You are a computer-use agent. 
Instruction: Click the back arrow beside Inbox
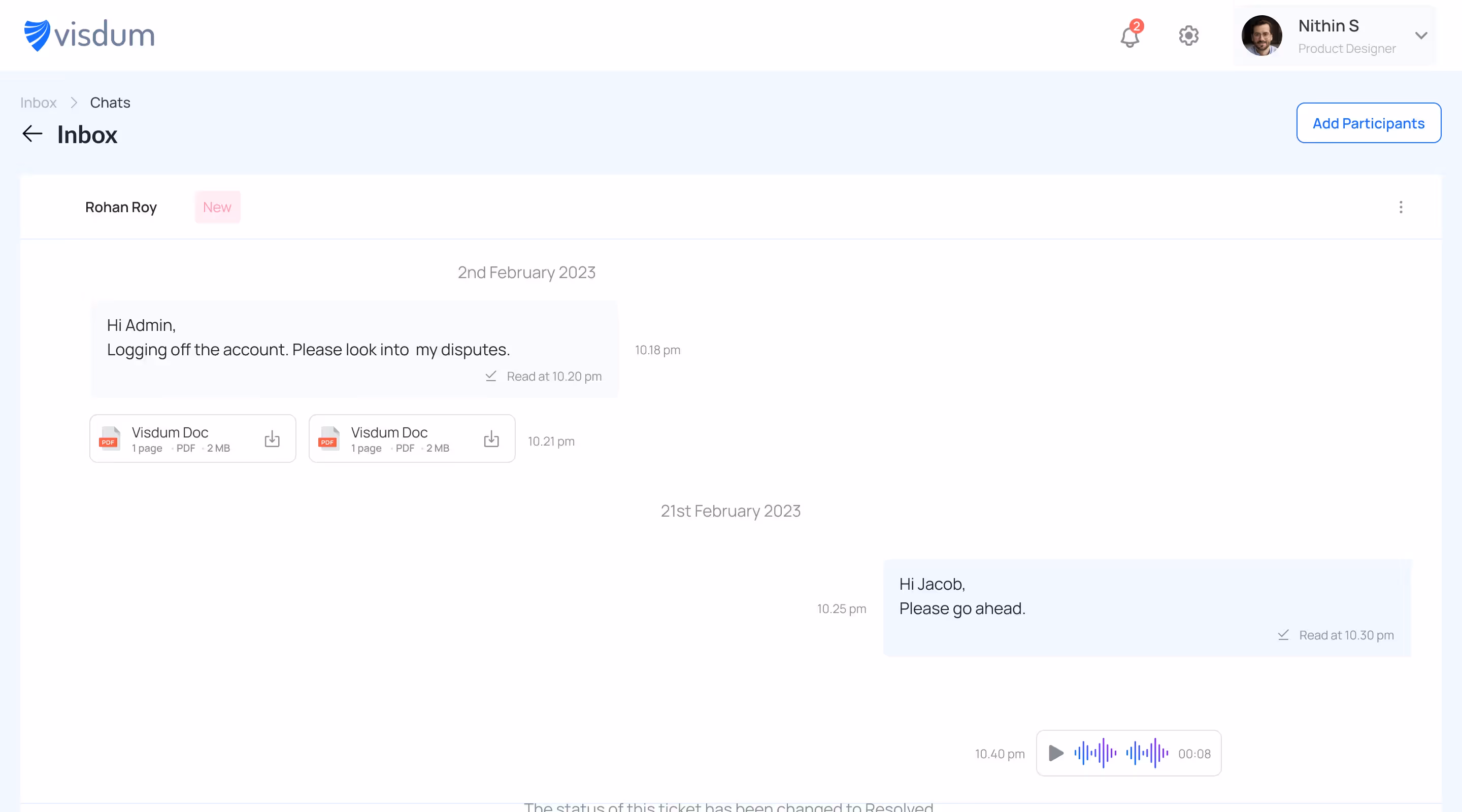point(32,134)
